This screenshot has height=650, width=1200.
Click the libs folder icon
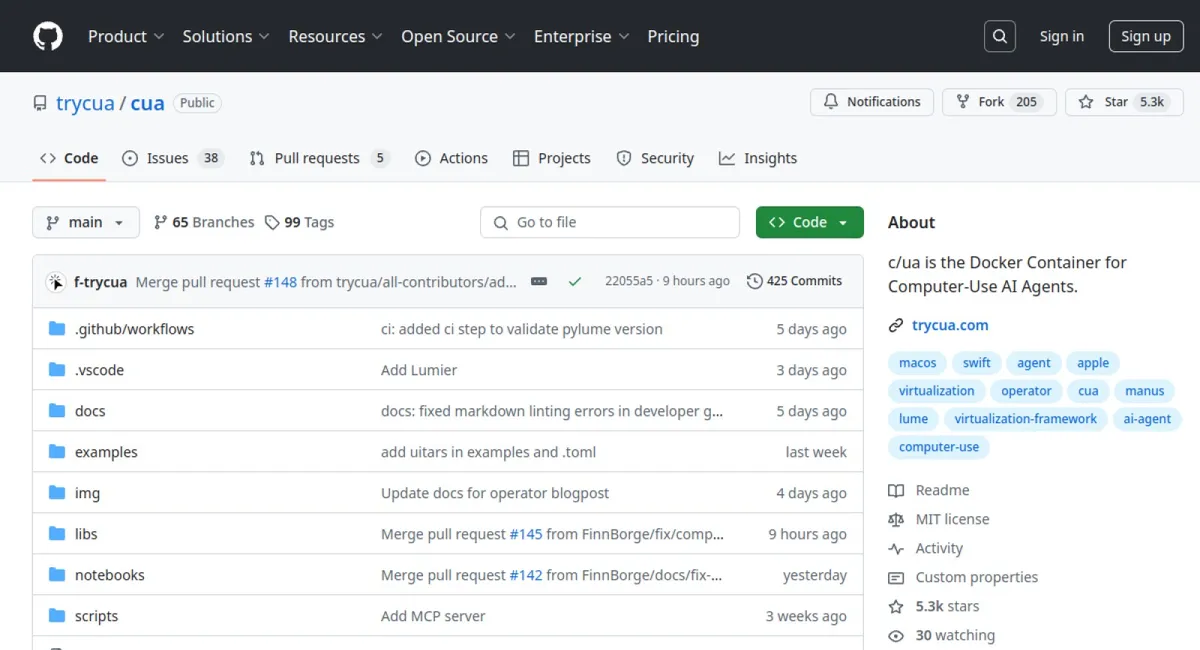click(x=57, y=534)
